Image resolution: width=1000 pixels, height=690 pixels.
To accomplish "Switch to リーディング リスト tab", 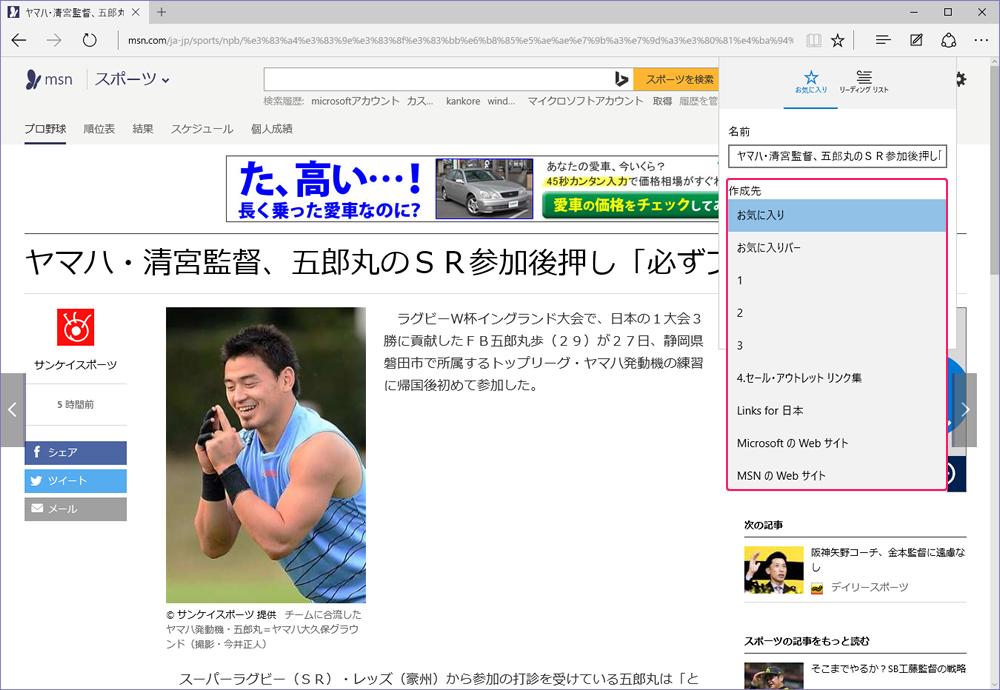I will click(864, 82).
